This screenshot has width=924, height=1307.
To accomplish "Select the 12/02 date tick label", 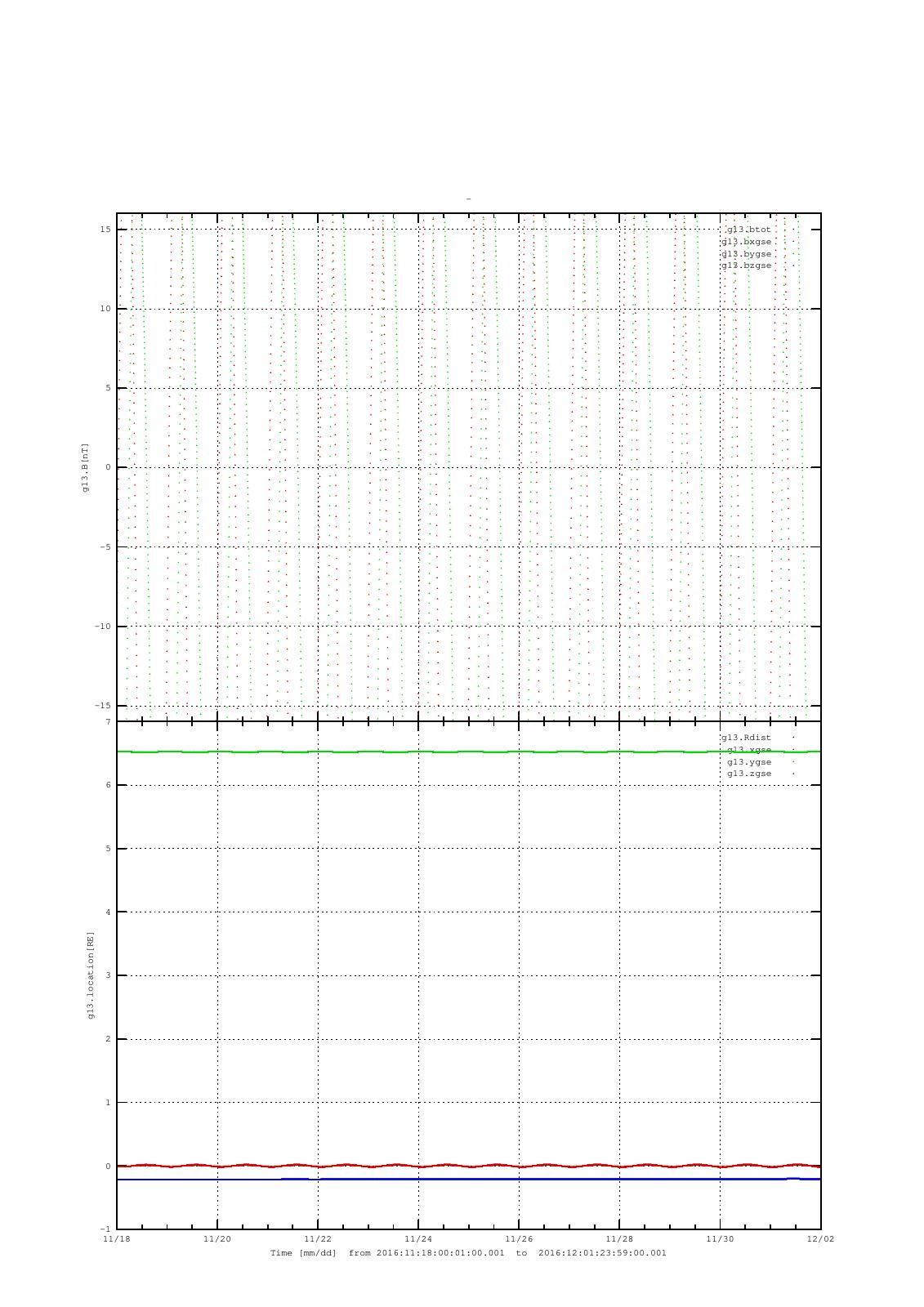I will pyautogui.click(x=820, y=1238).
